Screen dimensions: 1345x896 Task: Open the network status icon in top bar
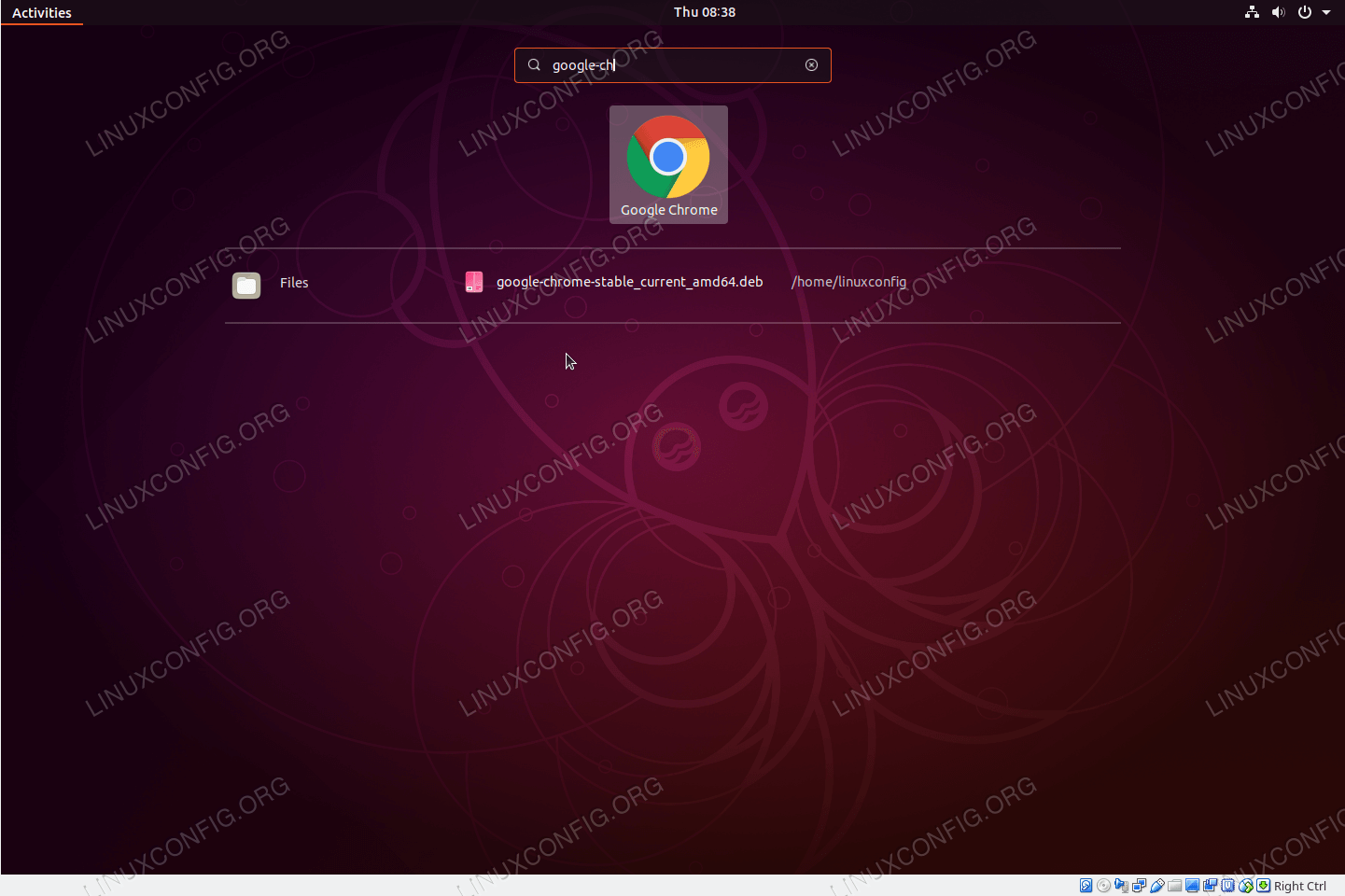[x=1252, y=12]
